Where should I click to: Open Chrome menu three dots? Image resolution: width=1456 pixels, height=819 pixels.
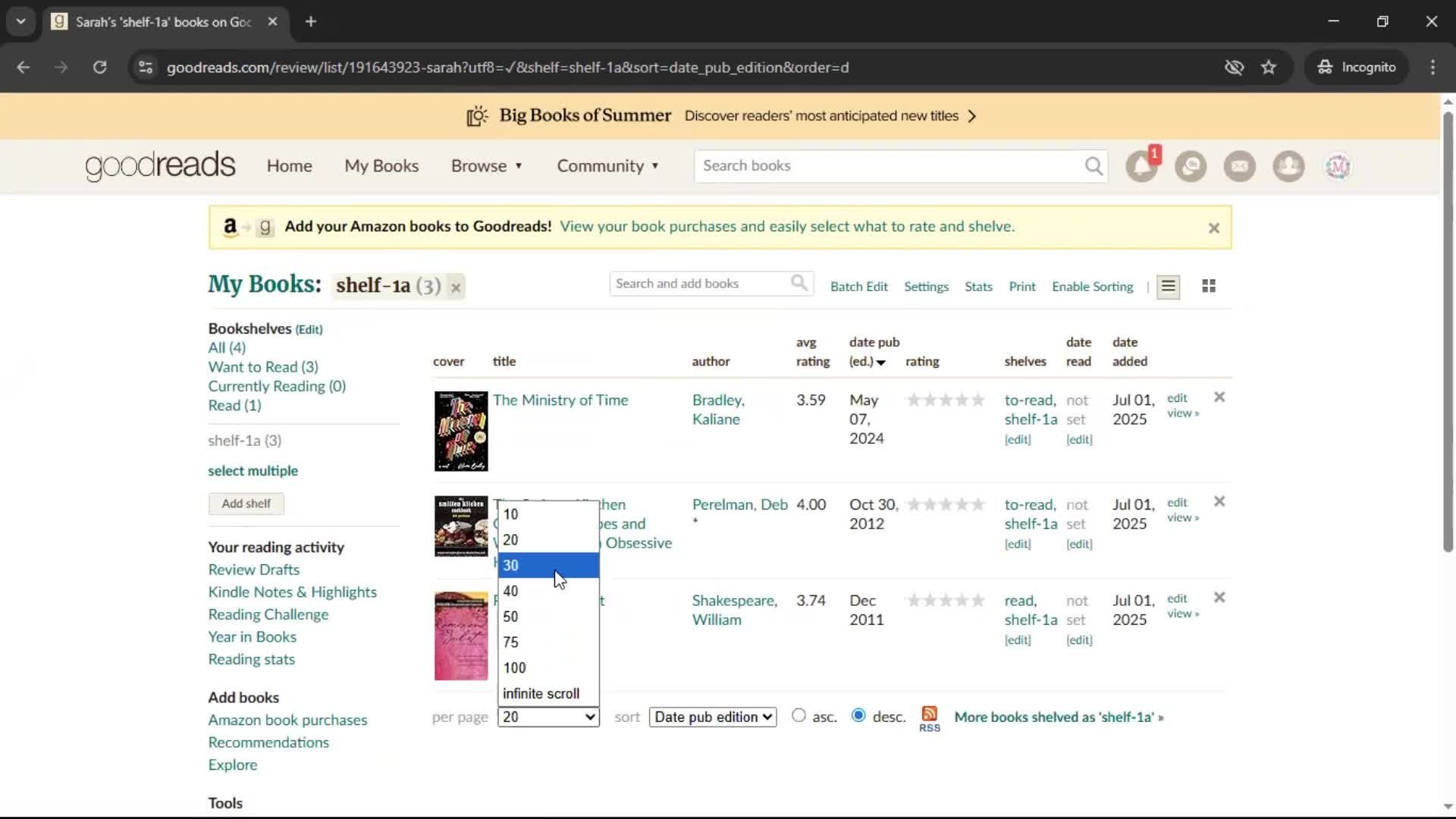click(1432, 67)
